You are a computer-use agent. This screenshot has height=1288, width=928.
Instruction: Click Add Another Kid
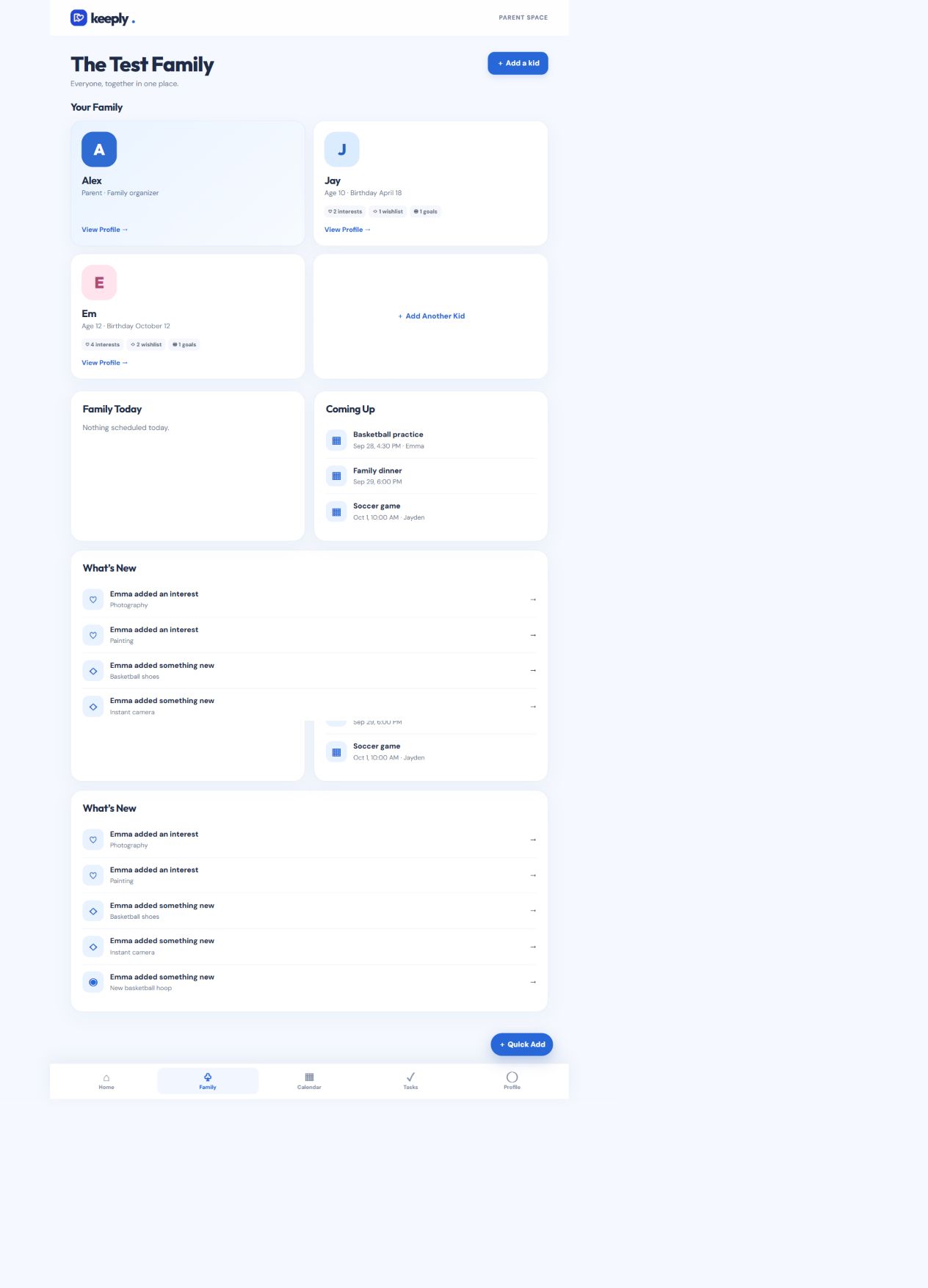click(x=431, y=316)
